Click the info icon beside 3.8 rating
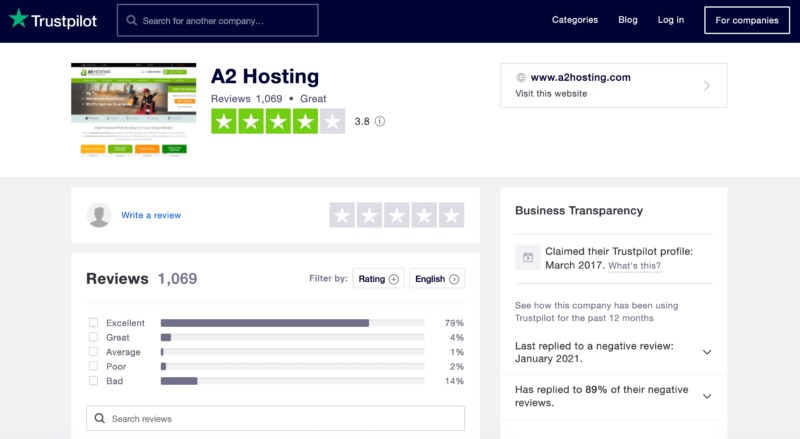The height and width of the screenshot is (439, 800). point(380,122)
